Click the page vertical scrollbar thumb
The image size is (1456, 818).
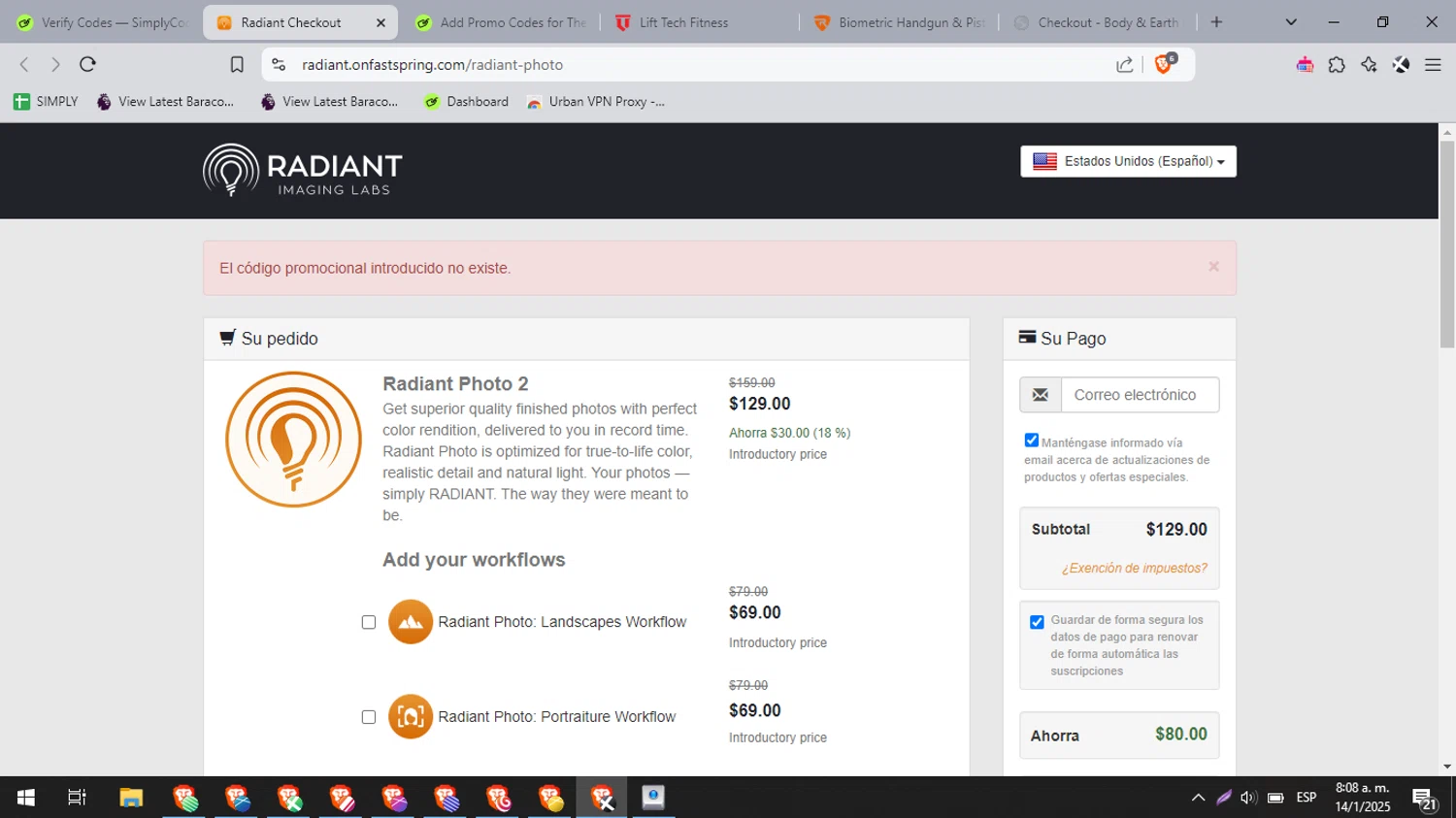pyautogui.click(x=1447, y=245)
